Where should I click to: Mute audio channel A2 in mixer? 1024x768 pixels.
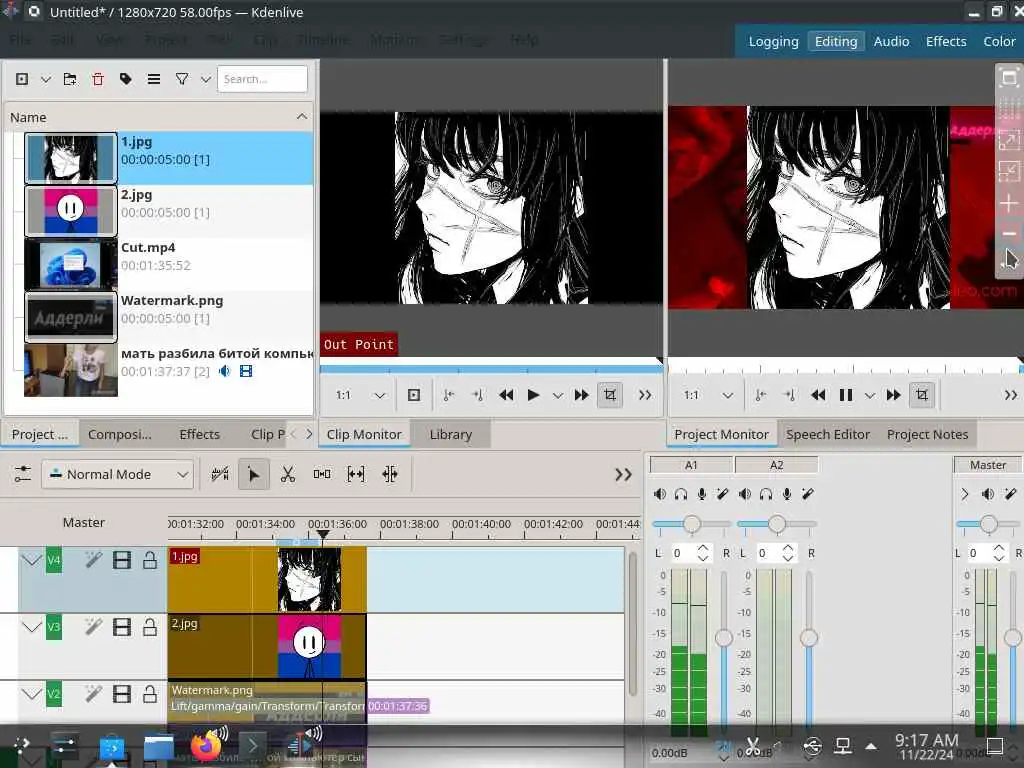744,494
